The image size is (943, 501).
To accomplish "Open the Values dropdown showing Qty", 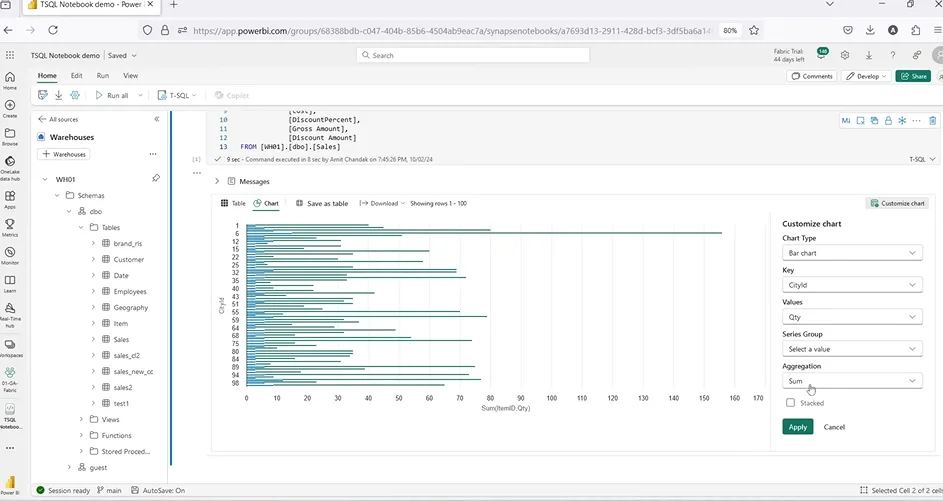I will pyautogui.click(x=852, y=316).
